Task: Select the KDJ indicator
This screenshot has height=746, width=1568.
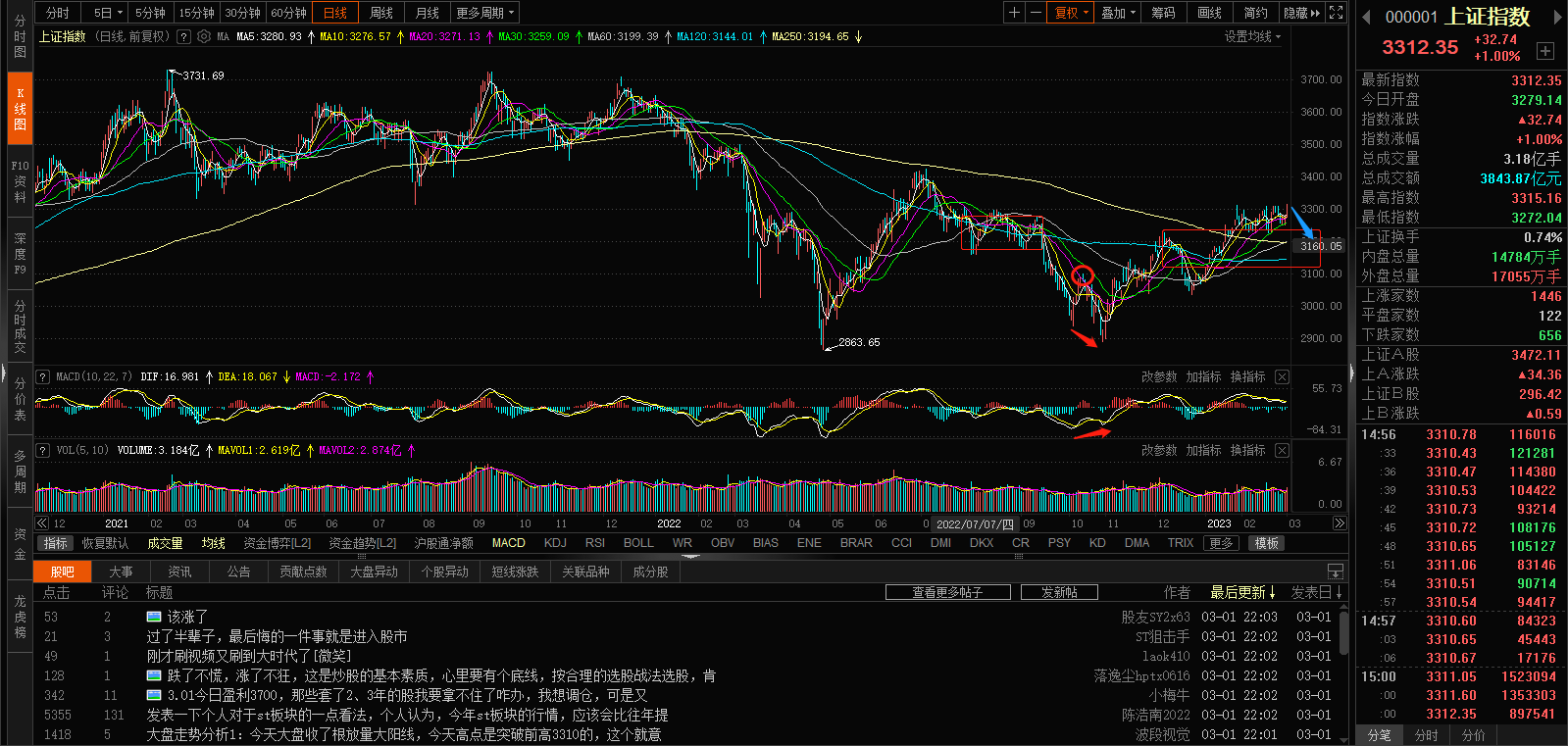Action: (555, 543)
